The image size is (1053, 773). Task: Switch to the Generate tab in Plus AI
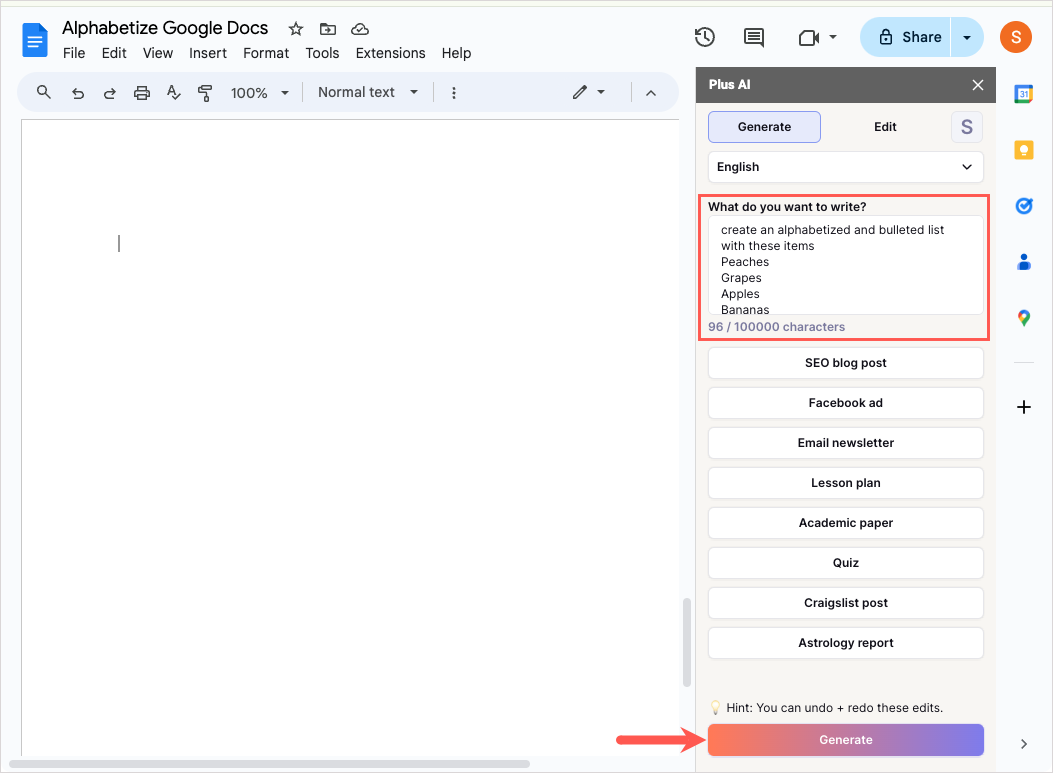tap(764, 127)
